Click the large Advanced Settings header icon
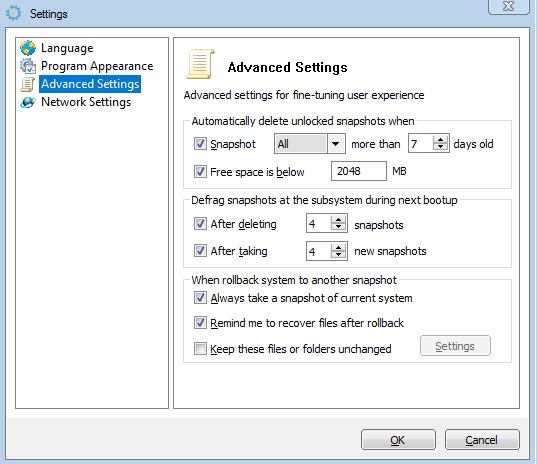This screenshot has width=537, height=464. [201, 64]
